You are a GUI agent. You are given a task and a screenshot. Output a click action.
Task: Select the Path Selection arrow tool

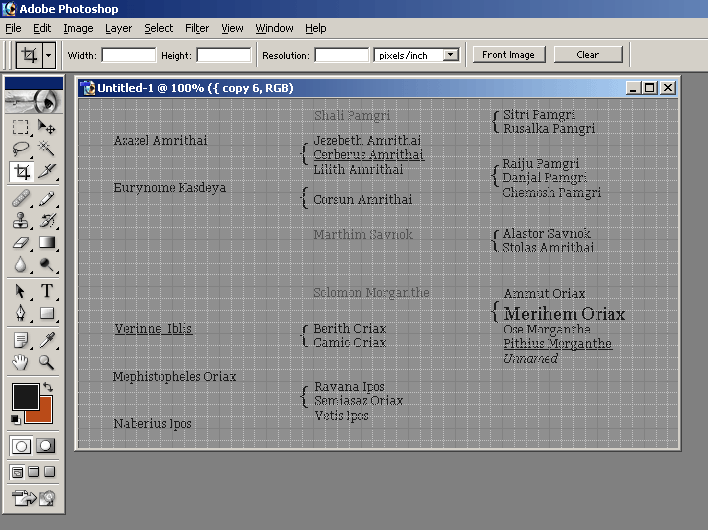tap(20, 291)
